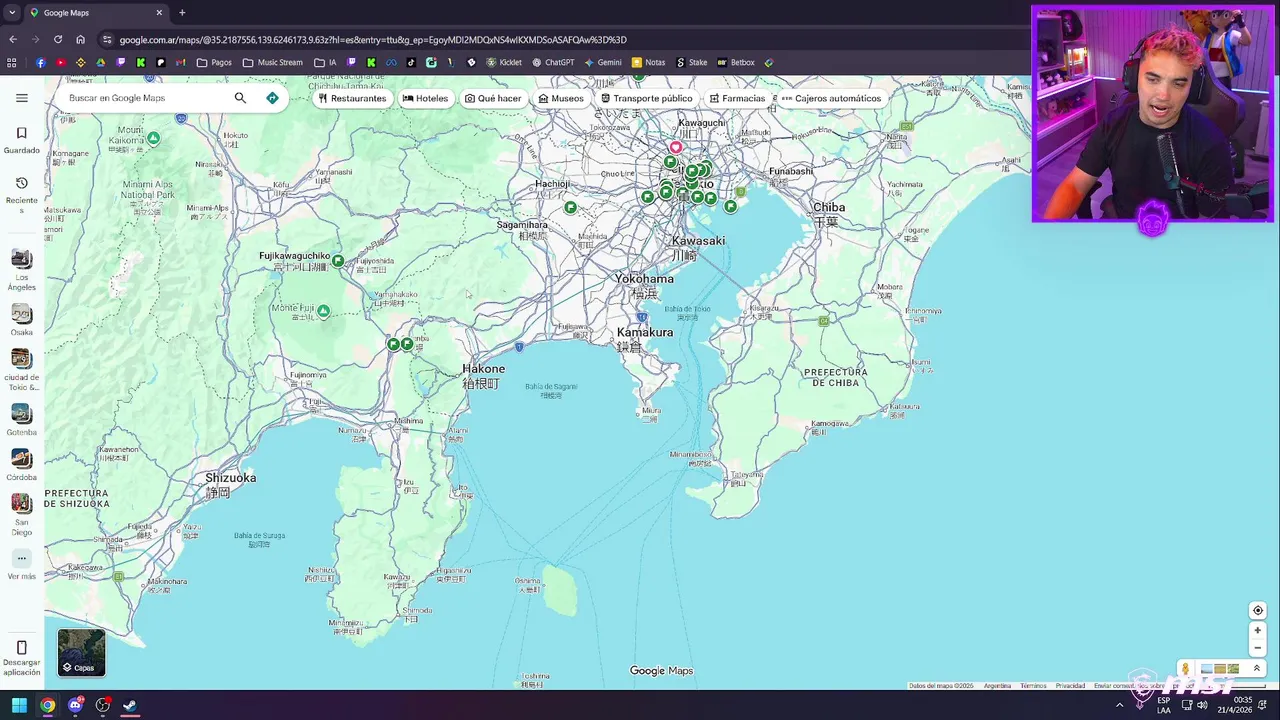Viewport: 1280px width, 720px height.
Task: Filter by Restaurantes
Action: (x=352, y=98)
